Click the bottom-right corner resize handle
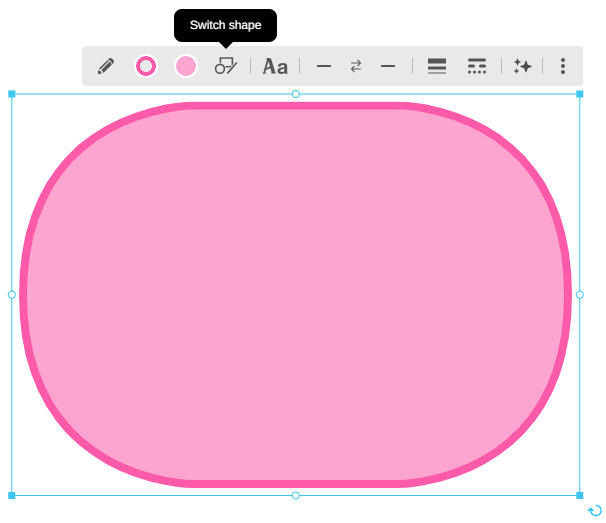Image resolution: width=606 pixels, height=523 pixels. coord(580,495)
